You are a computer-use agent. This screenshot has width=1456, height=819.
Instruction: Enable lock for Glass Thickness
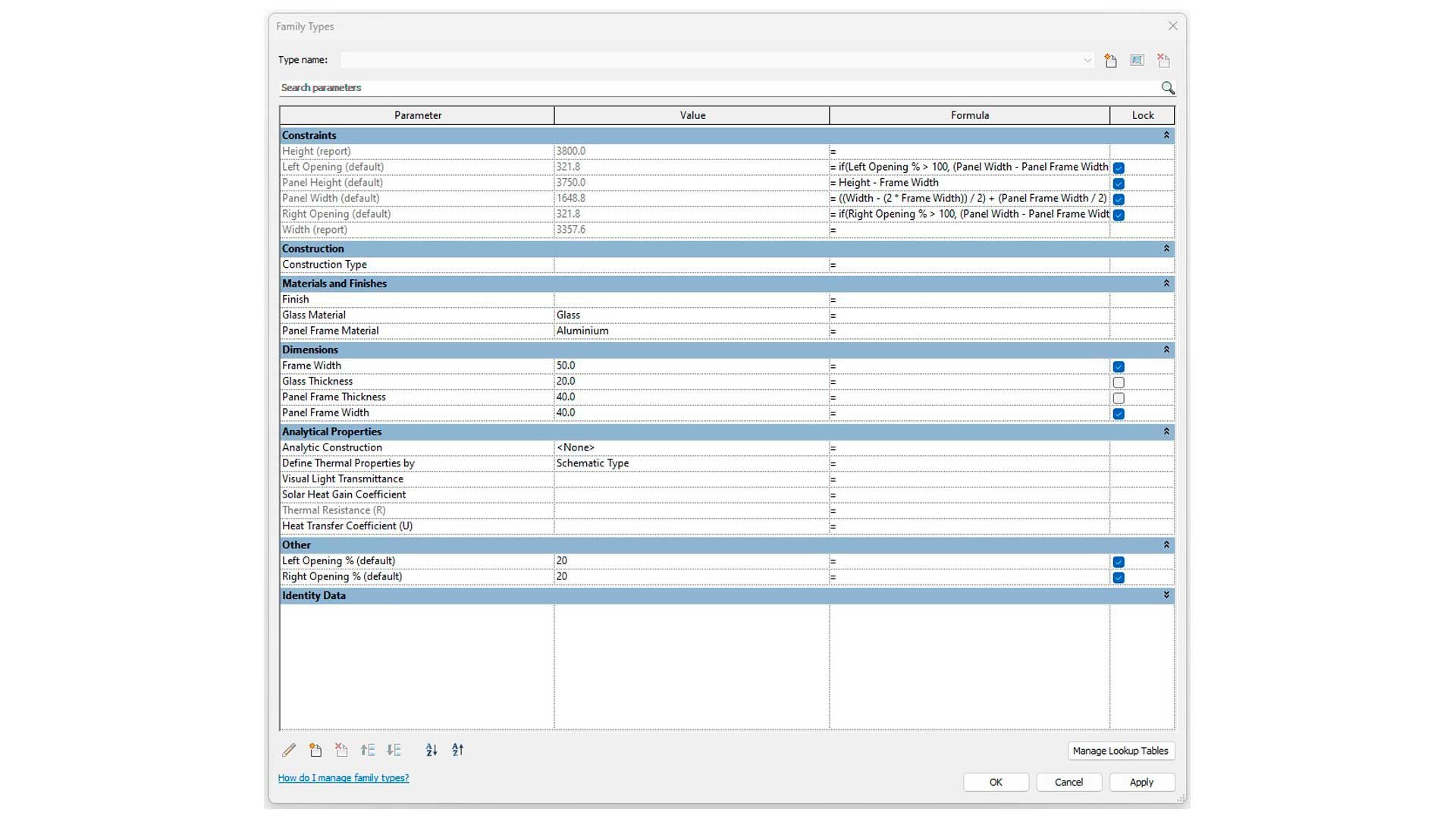1119,382
